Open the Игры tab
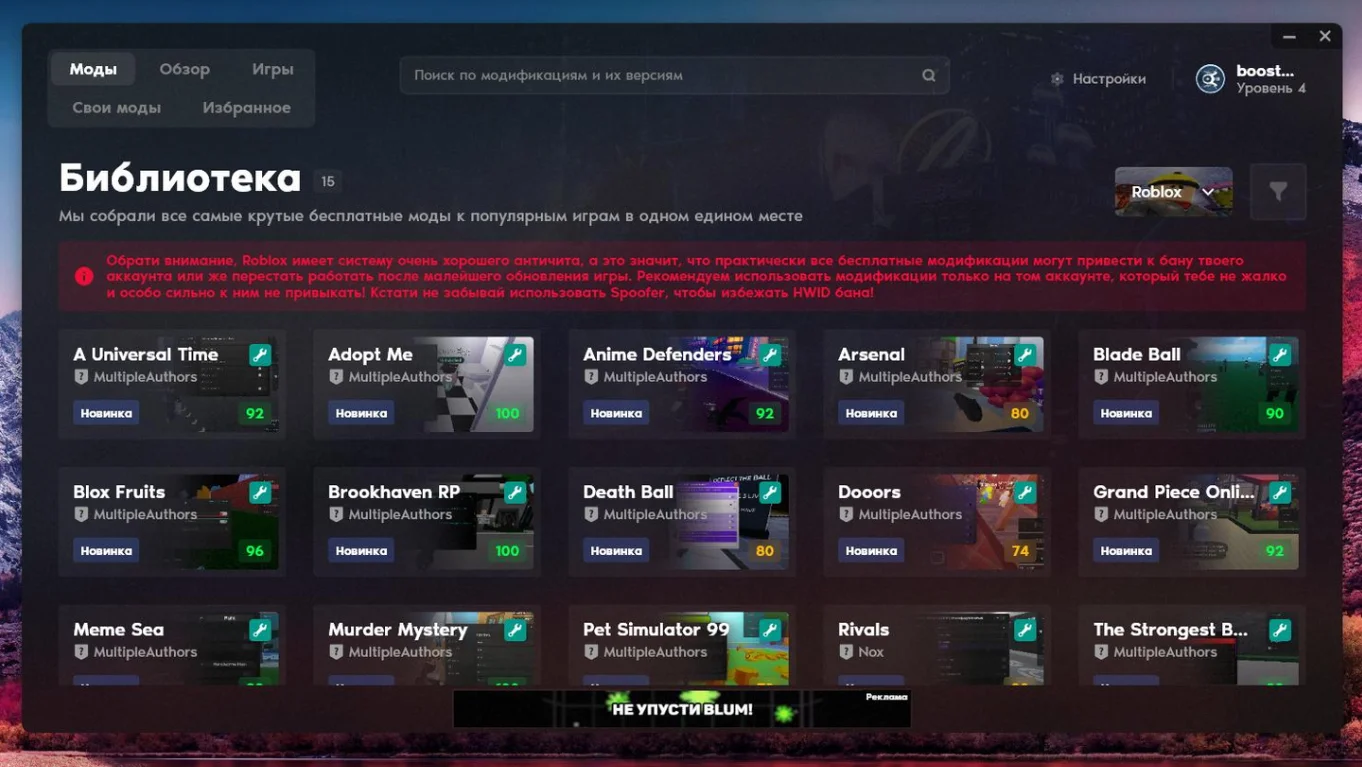Viewport: 1362px width, 767px height. click(x=272, y=69)
